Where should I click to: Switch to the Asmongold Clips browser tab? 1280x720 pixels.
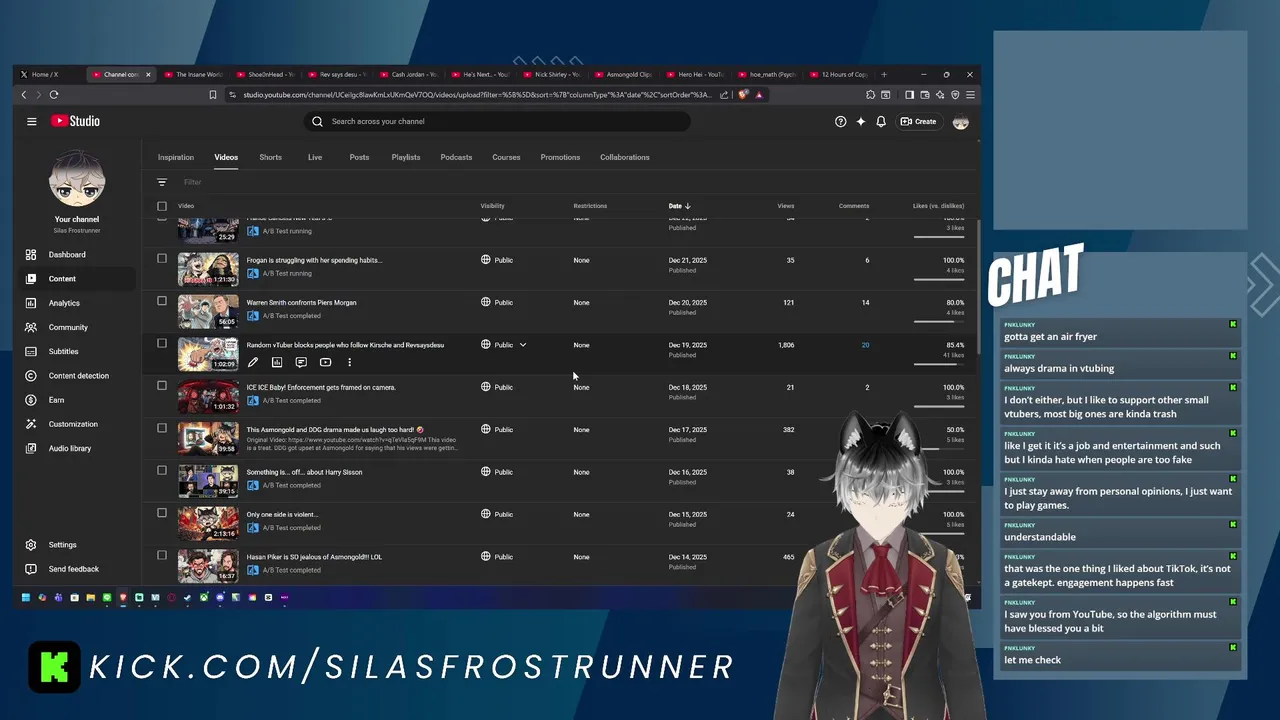coord(623,74)
